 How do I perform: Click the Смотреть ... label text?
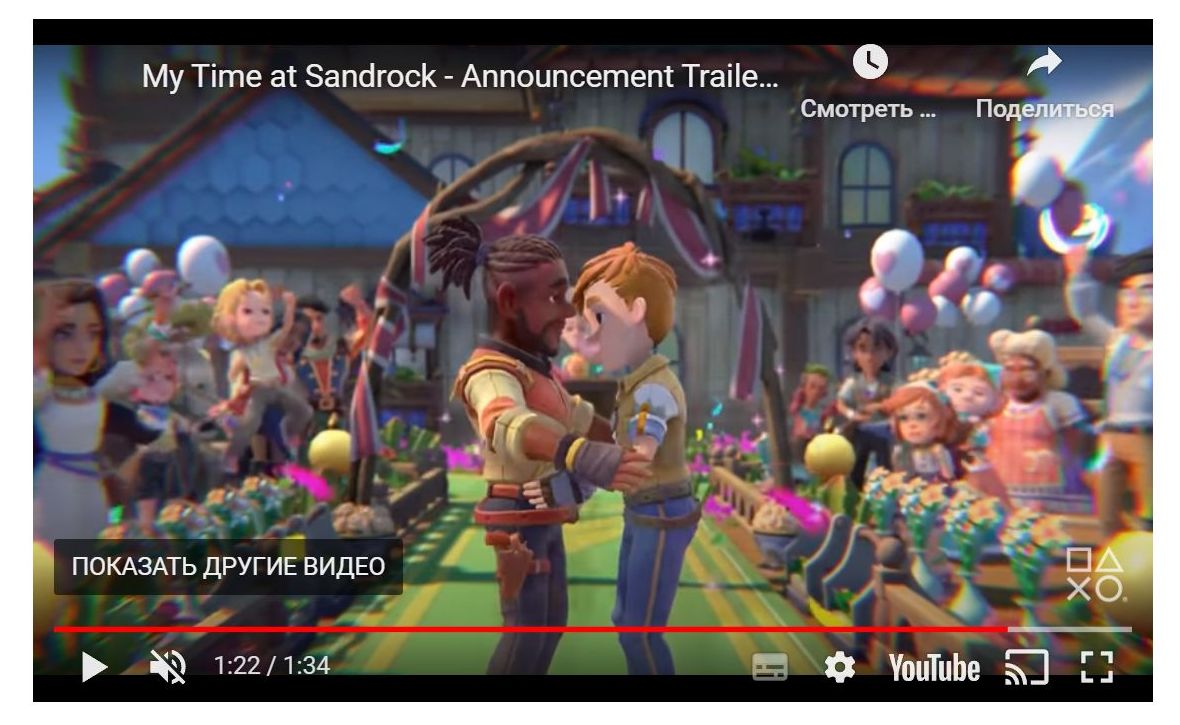[x=868, y=109]
